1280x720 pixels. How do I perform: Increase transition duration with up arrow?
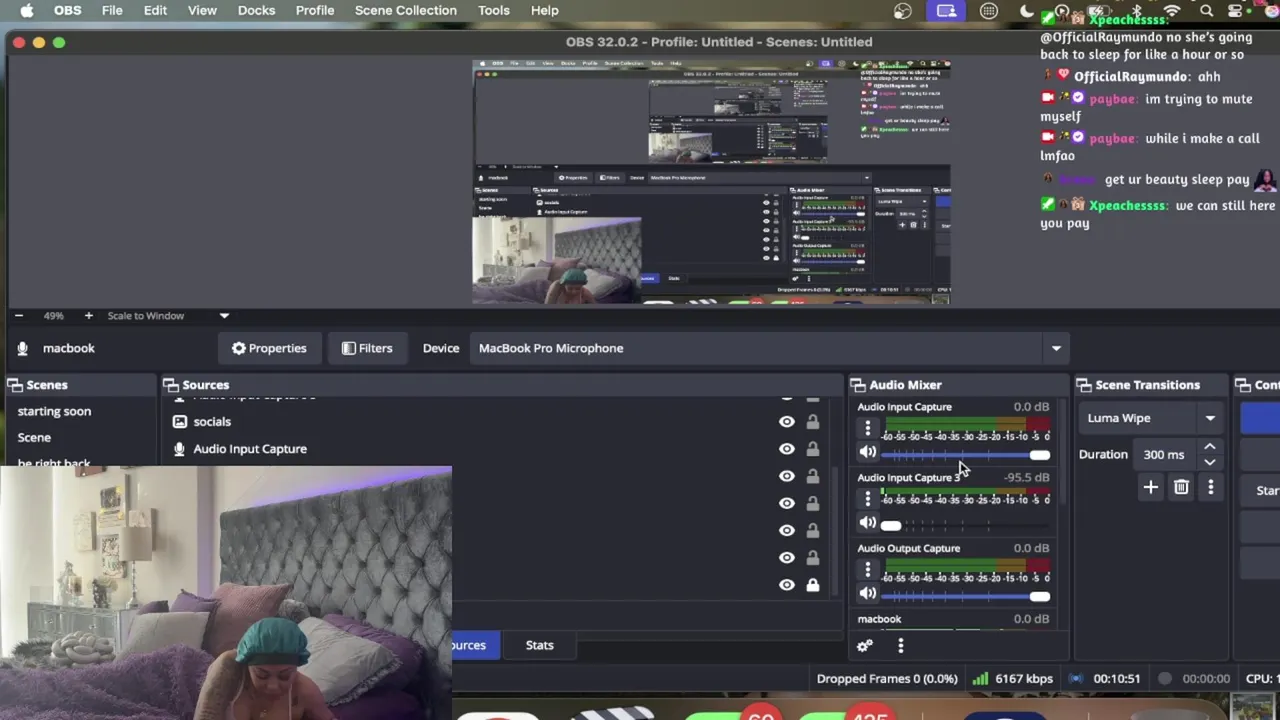(1209, 447)
